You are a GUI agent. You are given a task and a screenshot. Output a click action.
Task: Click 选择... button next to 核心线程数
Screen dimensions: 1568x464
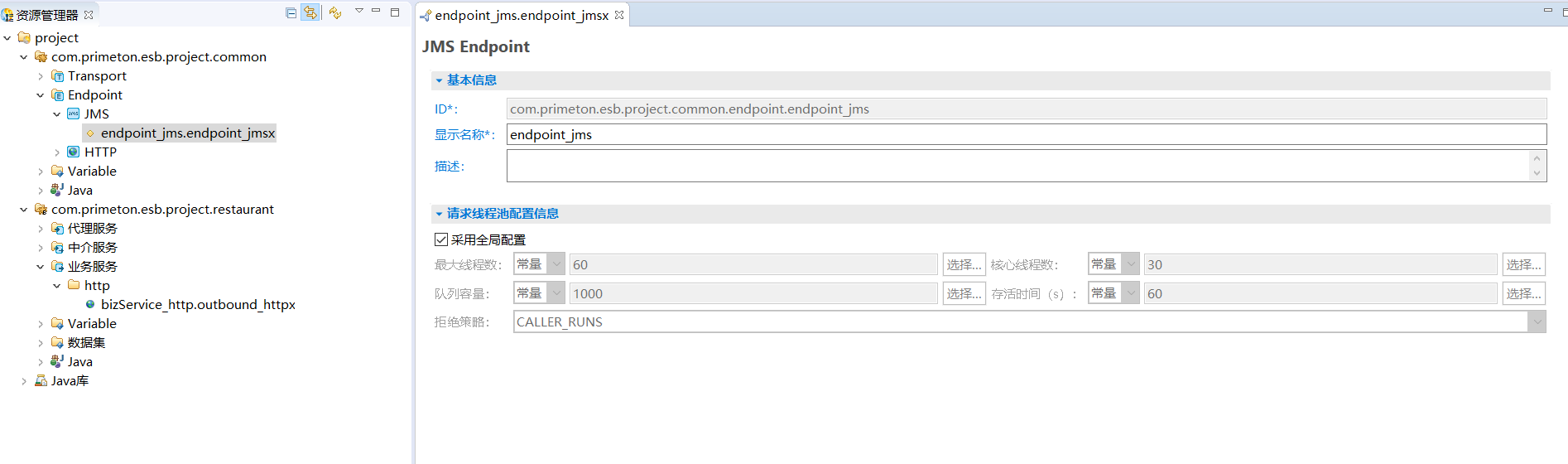1523,264
